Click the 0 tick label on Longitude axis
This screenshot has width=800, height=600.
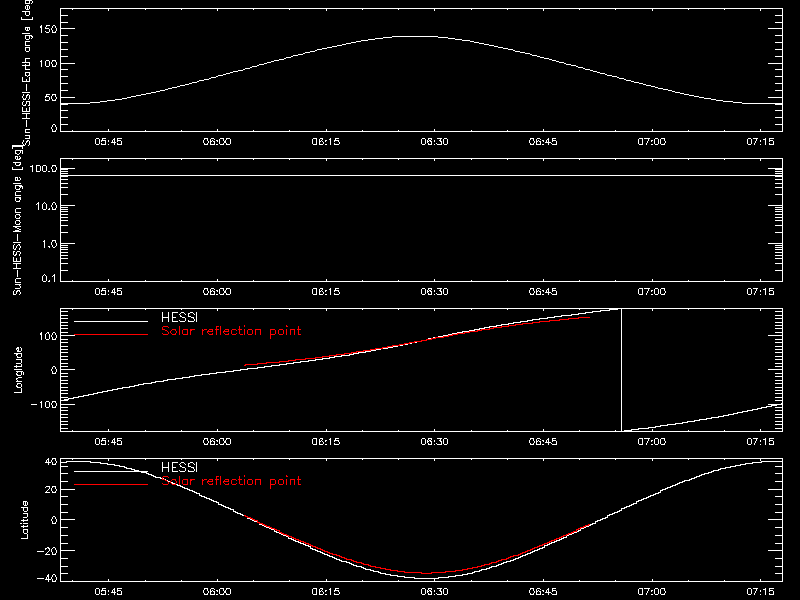point(54,370)
